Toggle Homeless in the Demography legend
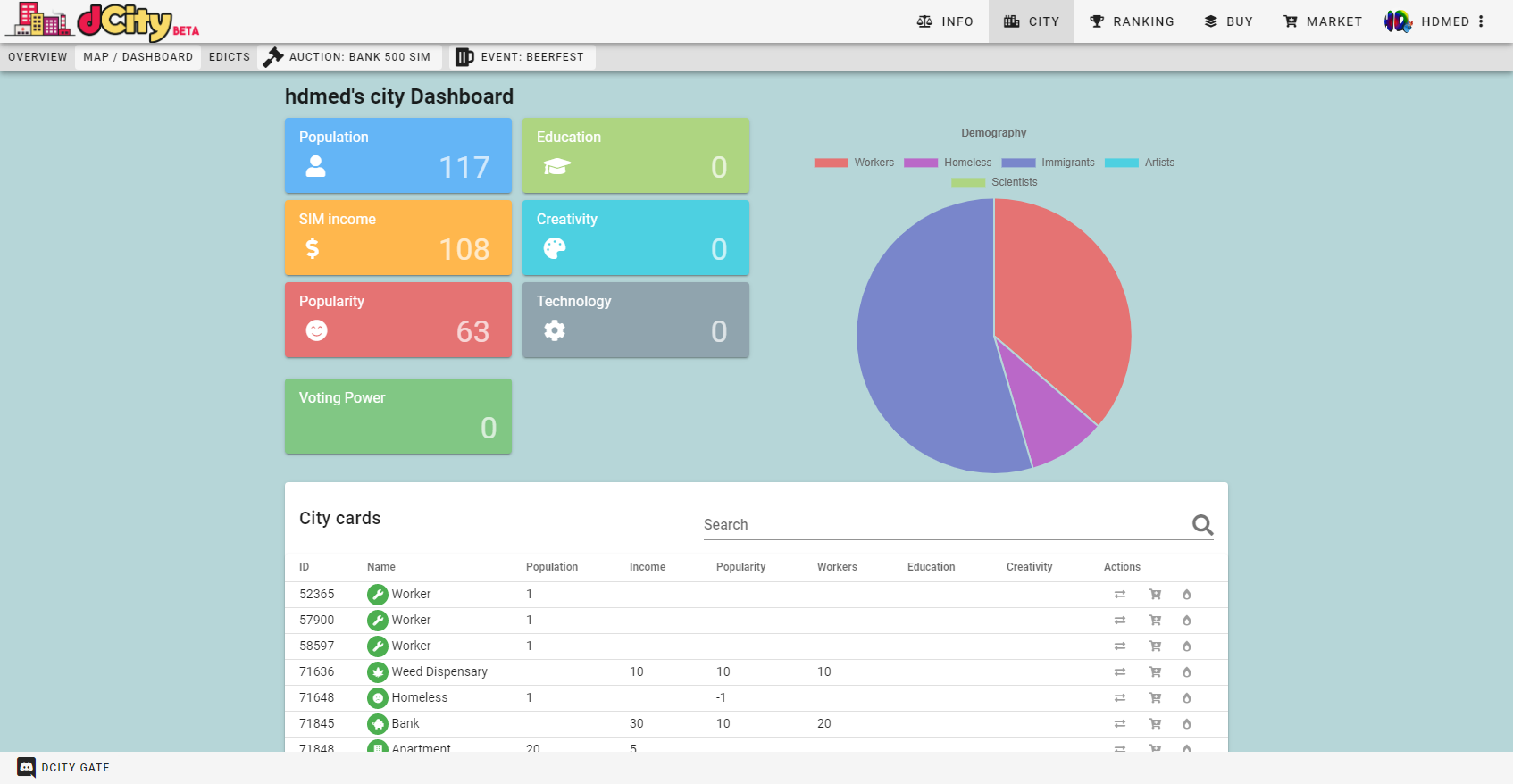This screenshot has width=1513, height=784. click(948, 163)
